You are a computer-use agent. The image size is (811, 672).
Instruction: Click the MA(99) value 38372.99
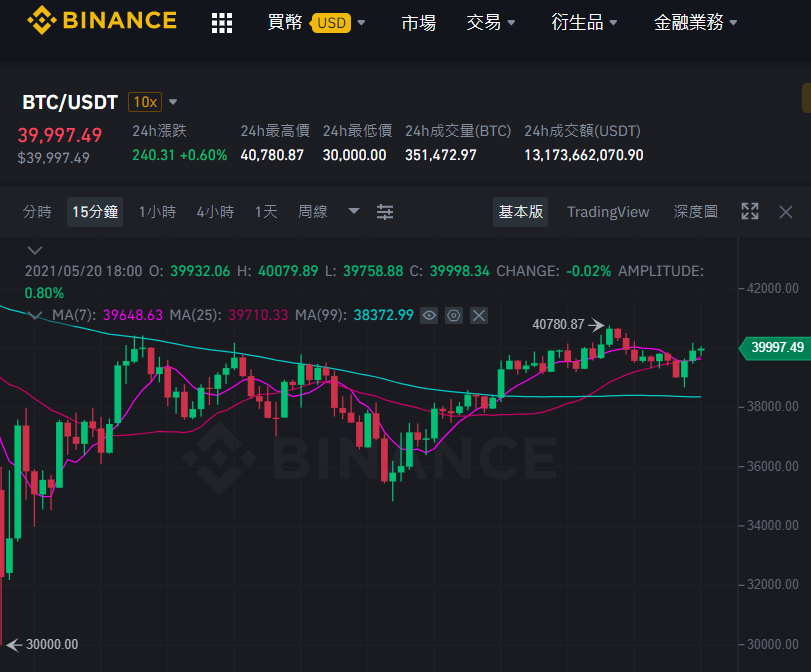(x=384, y=315)
